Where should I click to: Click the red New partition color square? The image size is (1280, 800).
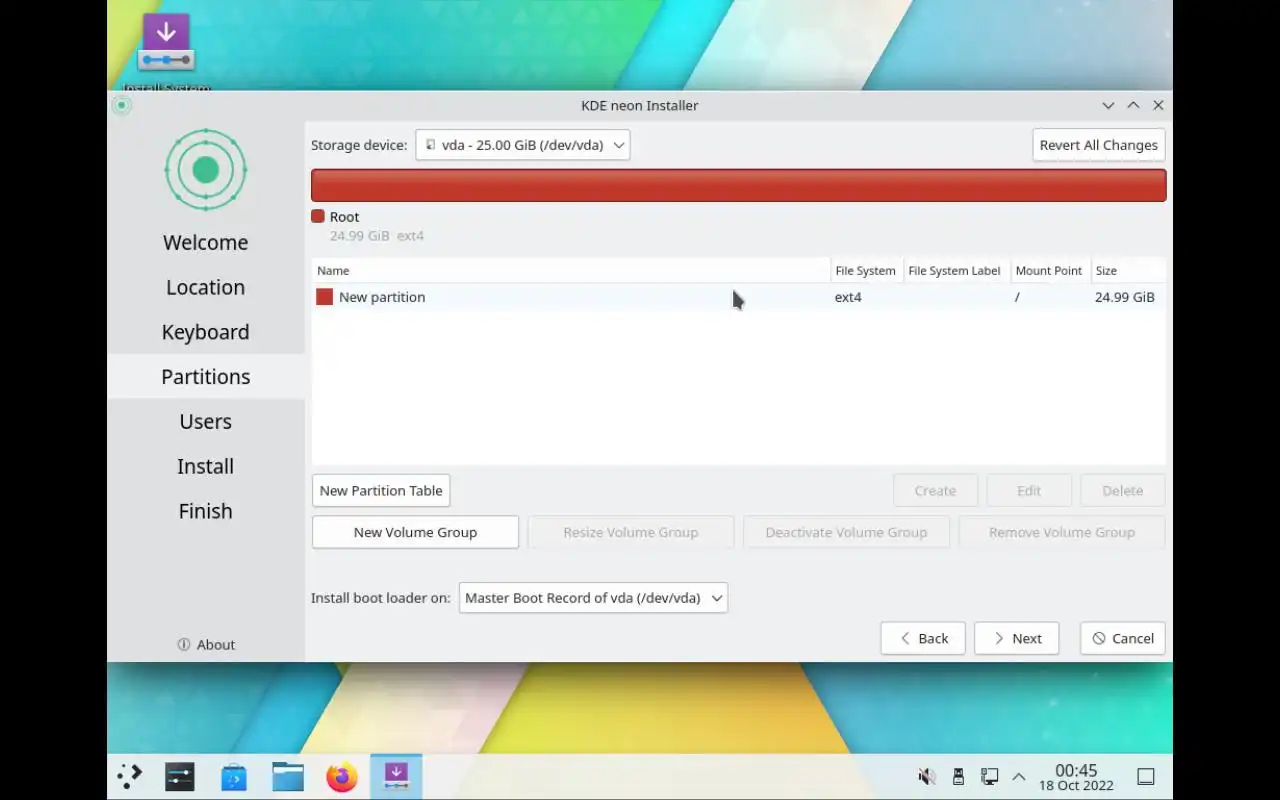[x=324, y=297]
